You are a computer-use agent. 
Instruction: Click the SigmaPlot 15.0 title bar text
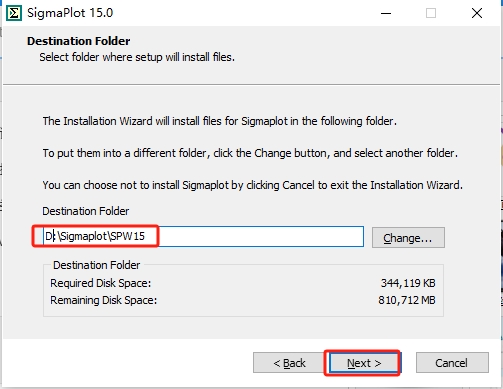coord(70,13)
